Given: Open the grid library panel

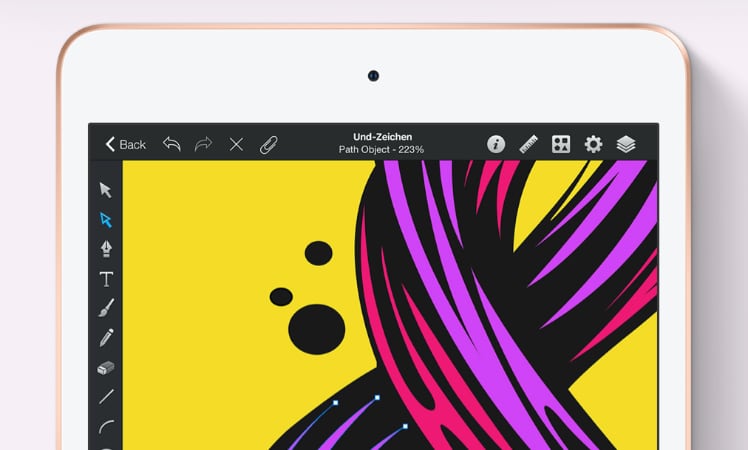Looking at the screenshot, I should click(561, 144).
